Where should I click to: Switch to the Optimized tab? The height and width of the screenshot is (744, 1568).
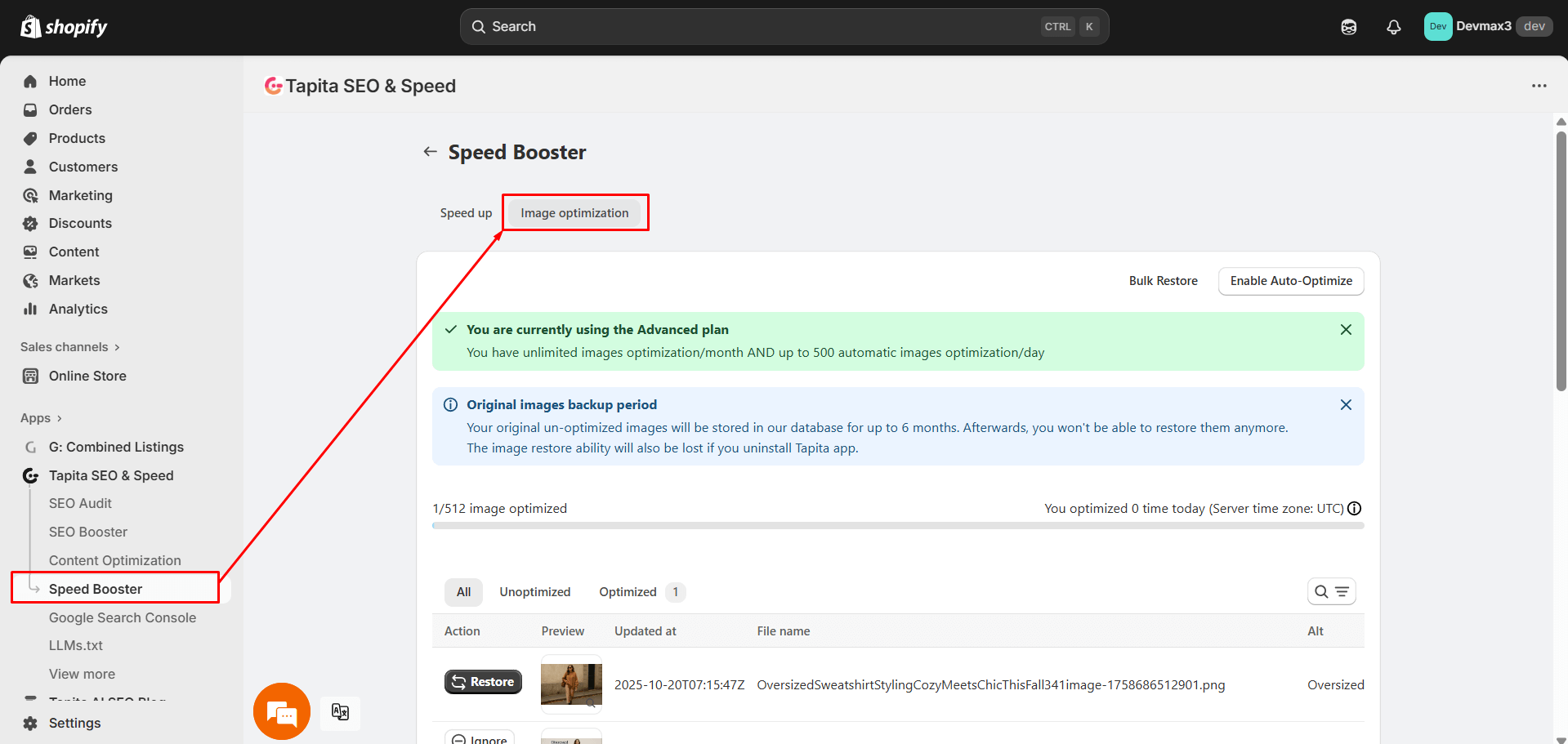pyautogui.click(x=628, y=591)
